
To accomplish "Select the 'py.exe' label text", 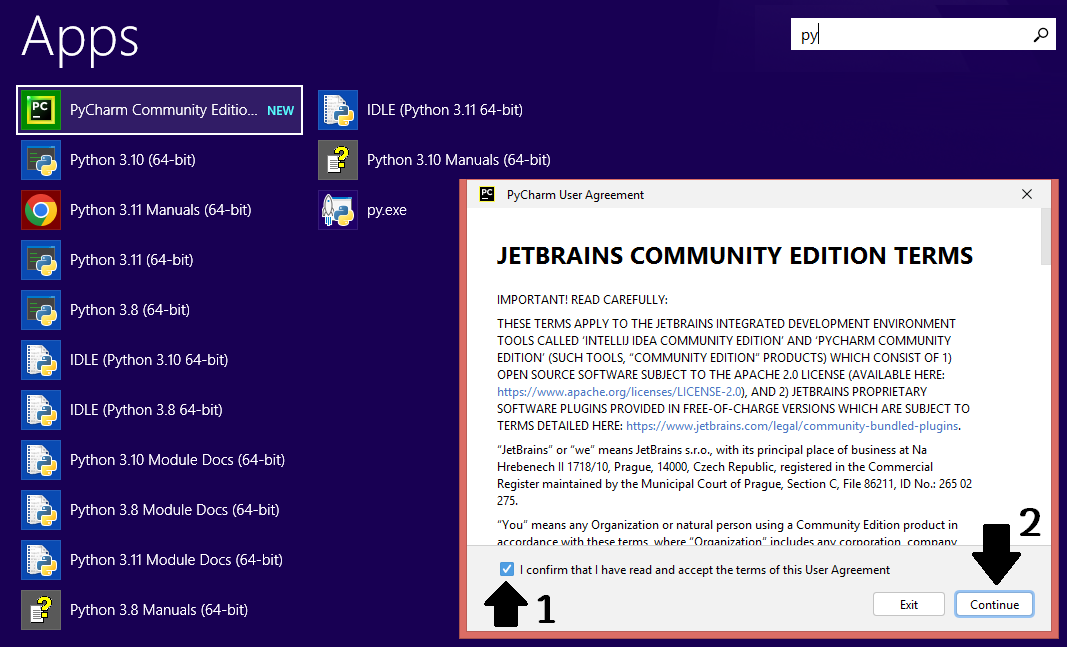I will pos(387,210).
